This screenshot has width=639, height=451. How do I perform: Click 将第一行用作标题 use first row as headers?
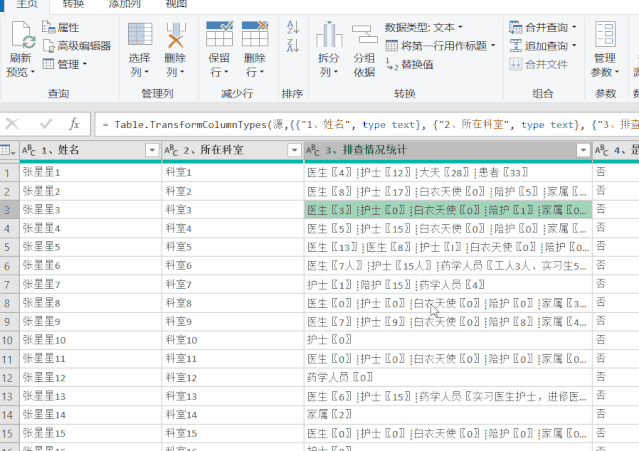pos(440,46)
